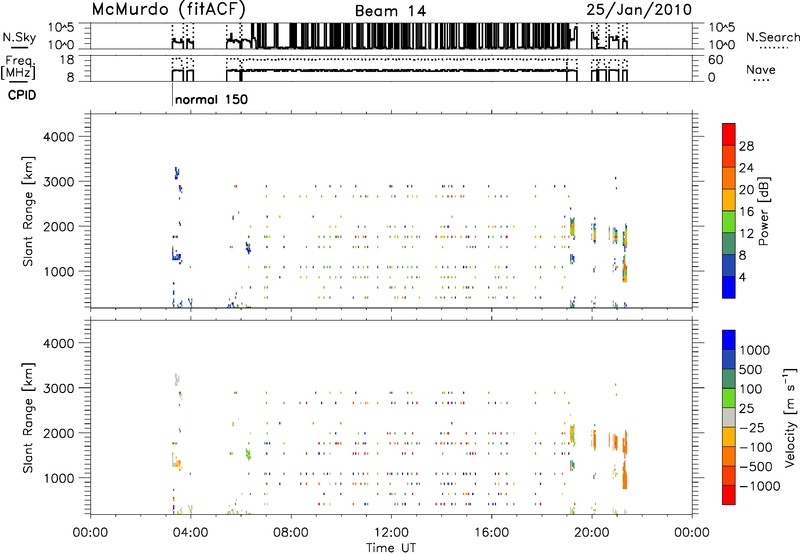800x554 pixels.
Task: Select the 3000 tick in Velocity panel
Action: pos(58,388)
